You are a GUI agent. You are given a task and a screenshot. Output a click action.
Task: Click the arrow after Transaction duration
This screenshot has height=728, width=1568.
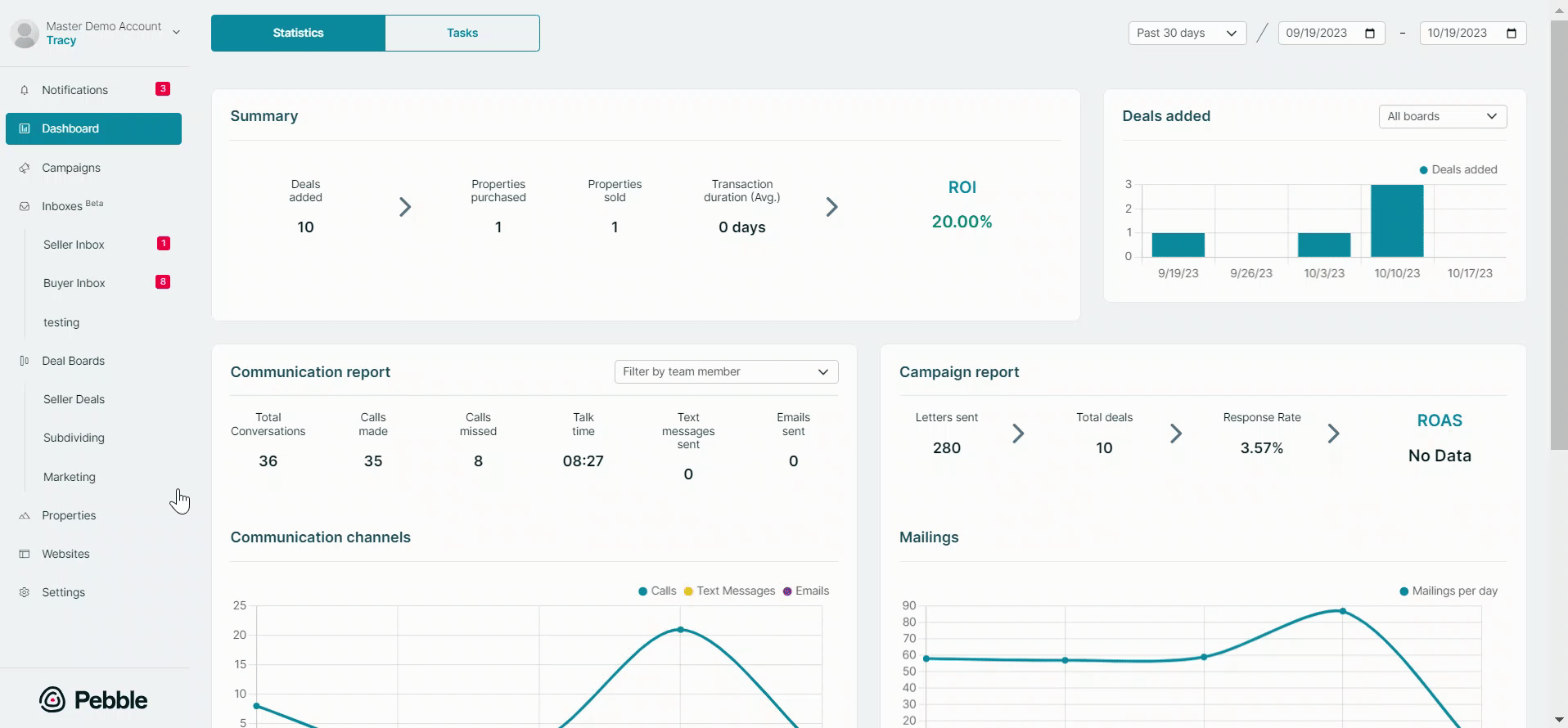(x=832, y=207)
